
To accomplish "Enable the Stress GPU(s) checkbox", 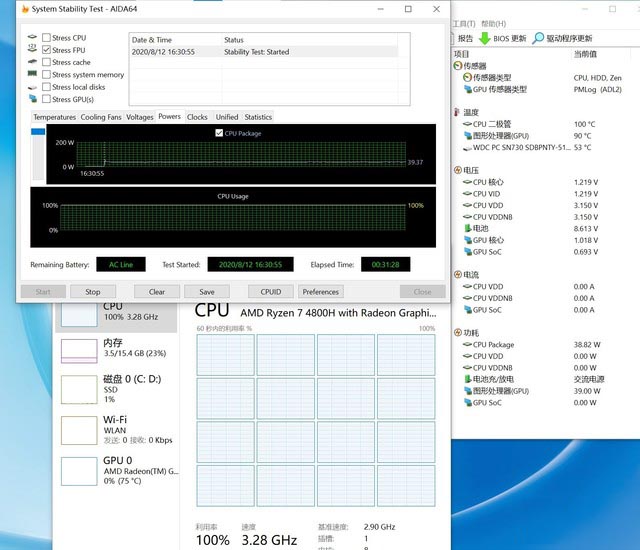I will (x=47, y=99).
